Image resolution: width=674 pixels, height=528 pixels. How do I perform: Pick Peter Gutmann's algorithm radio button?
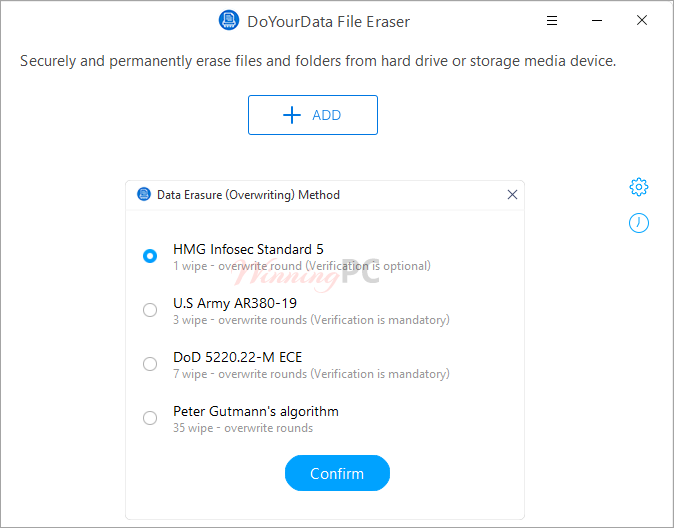[150, 418]
